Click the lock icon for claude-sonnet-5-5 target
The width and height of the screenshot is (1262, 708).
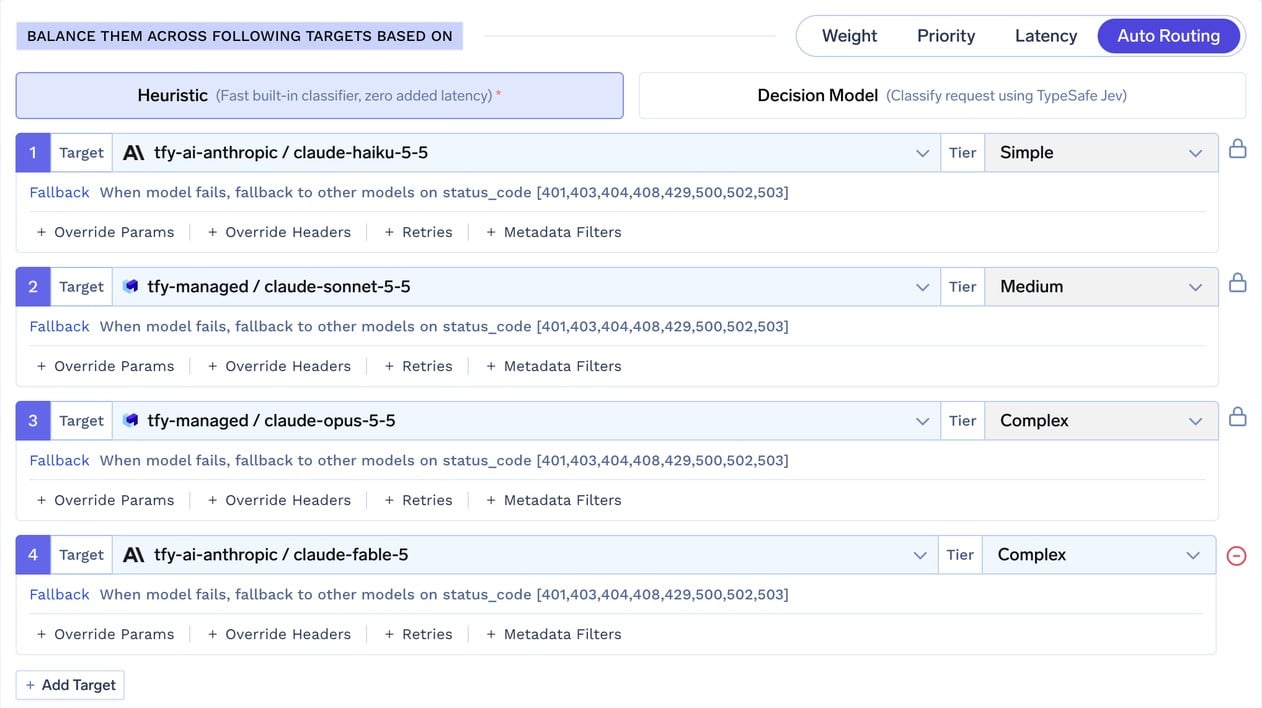pyautogui.click(x=1237, y=283)
